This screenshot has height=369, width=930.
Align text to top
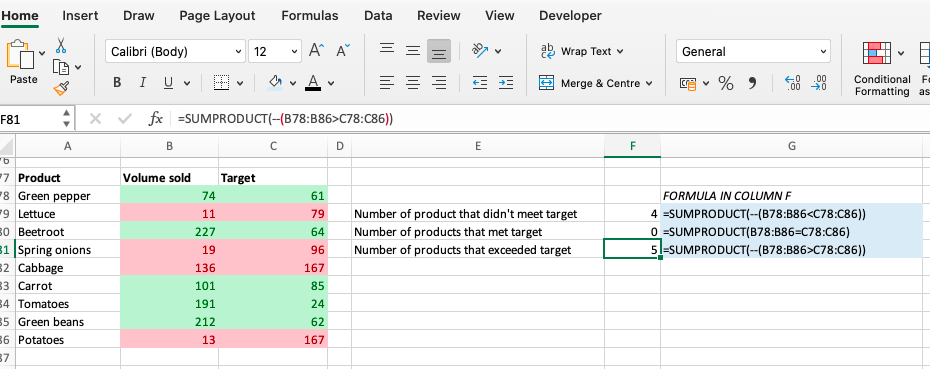tap(387, 49)
